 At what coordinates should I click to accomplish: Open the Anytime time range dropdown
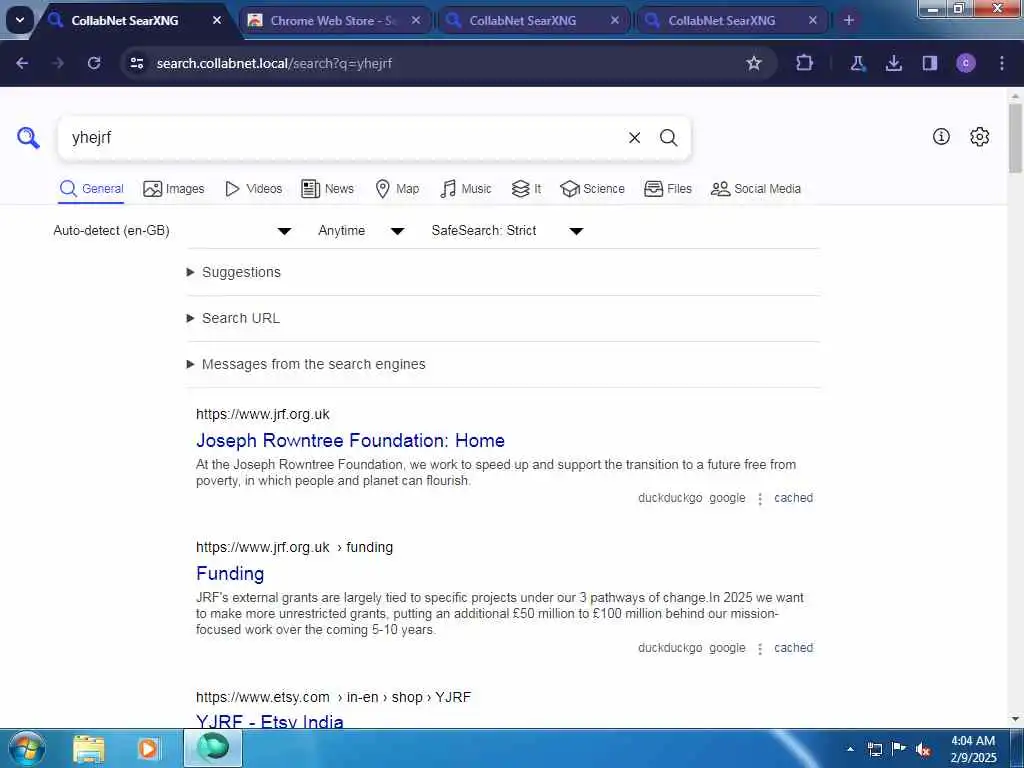click(361, 231)
